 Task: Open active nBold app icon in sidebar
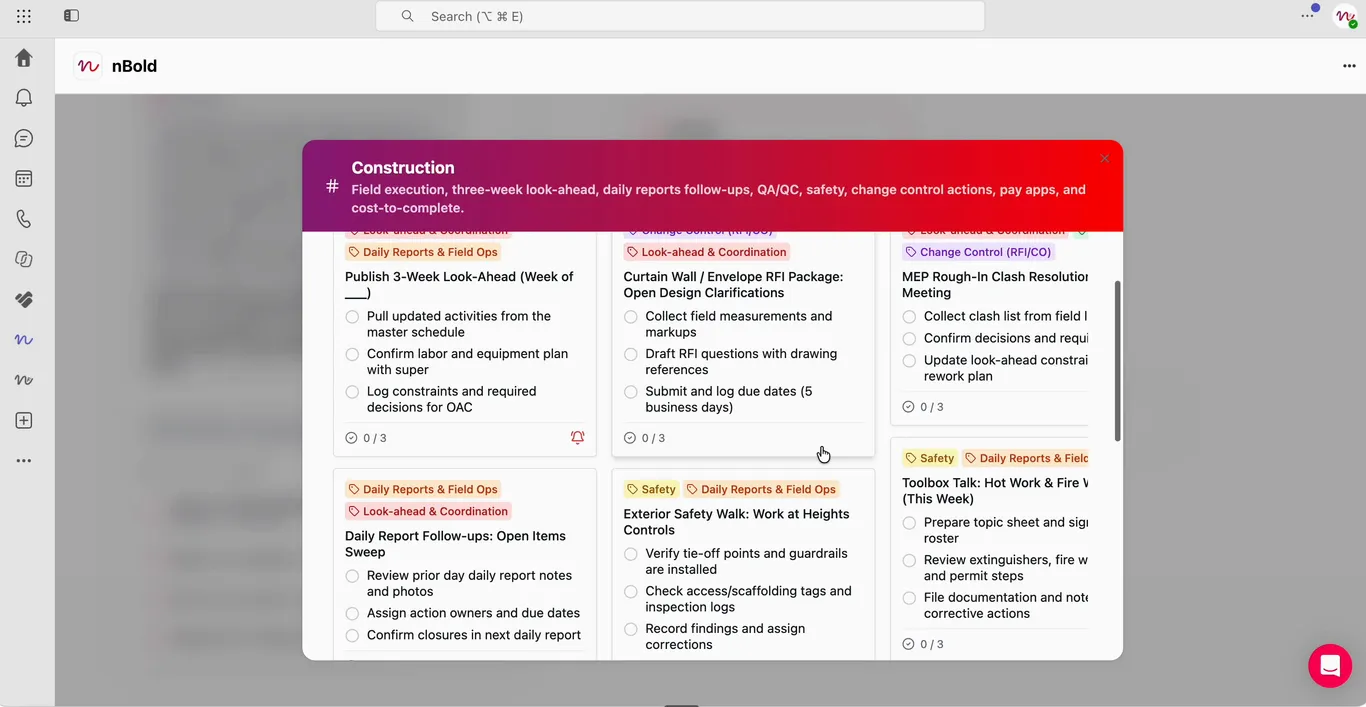coord(24,340)
